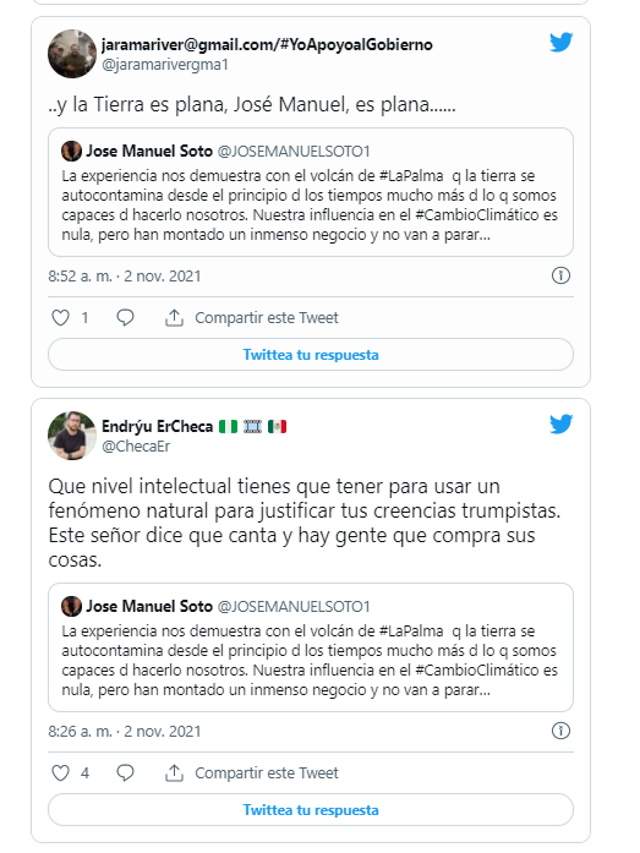Screen dimensions: 640x853
Task: Like the tweet posted at 8:26 a. m.
Action: tap(60, 773)
